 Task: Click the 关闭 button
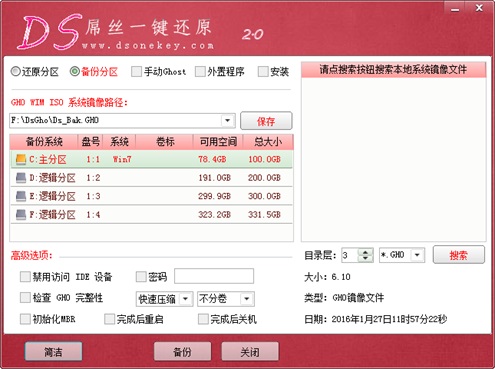pyautogui.click(x=250, y=351)
